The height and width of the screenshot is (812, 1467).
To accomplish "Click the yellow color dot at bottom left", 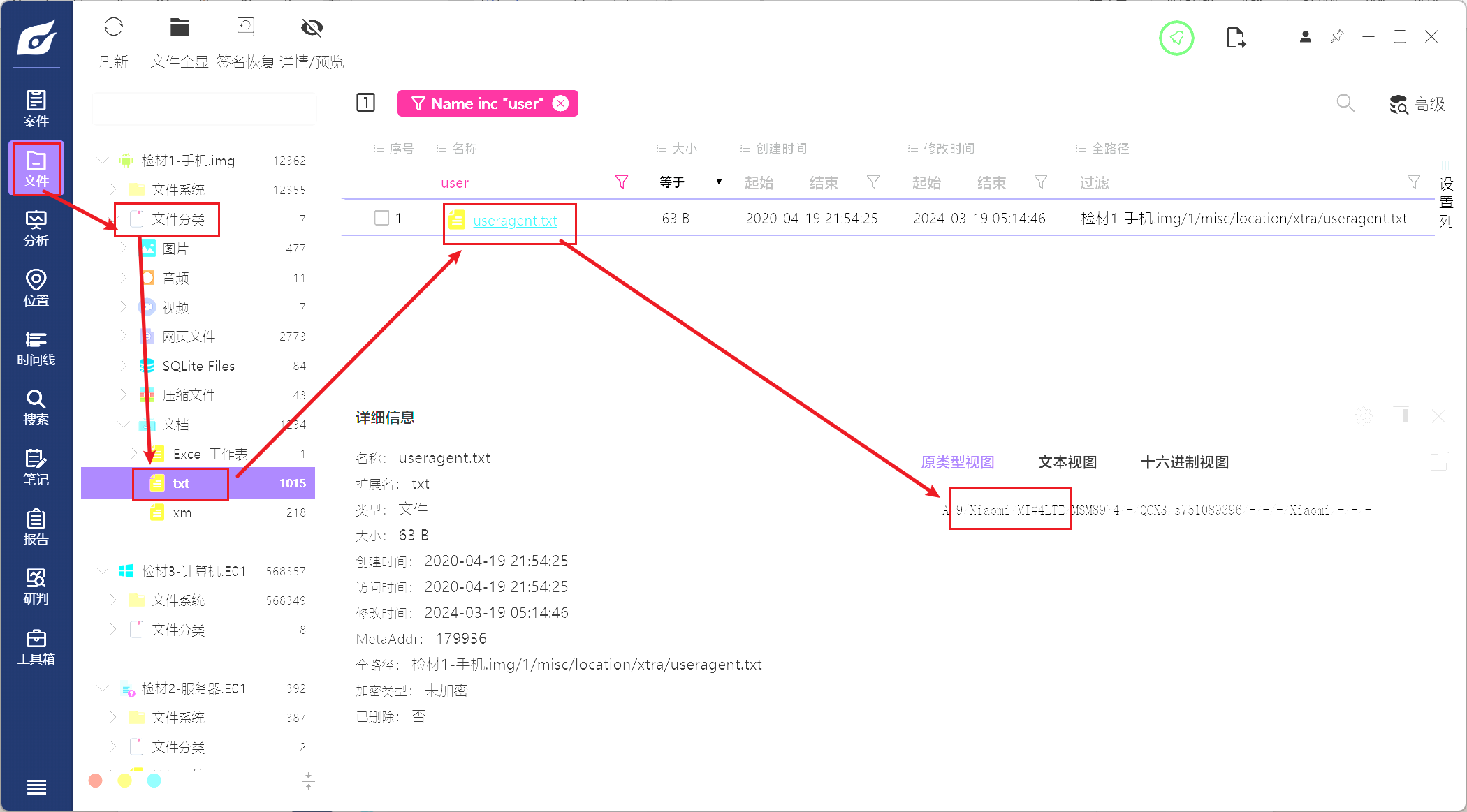I will point(124,781).
